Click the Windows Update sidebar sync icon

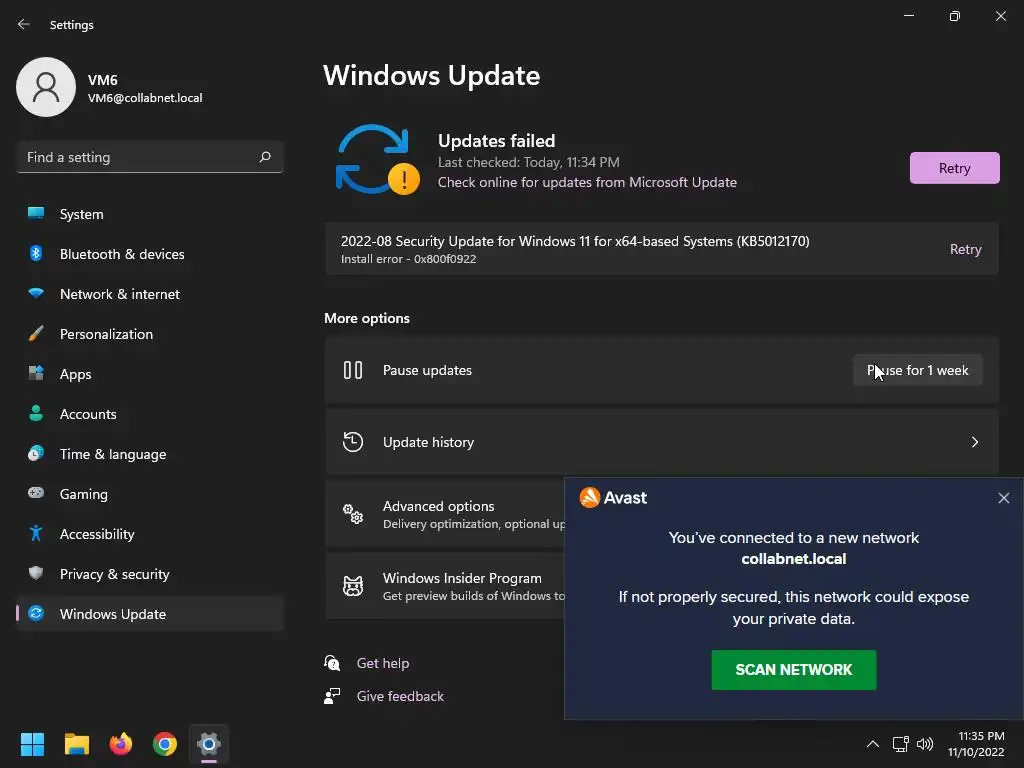click(x=36, y=613)
